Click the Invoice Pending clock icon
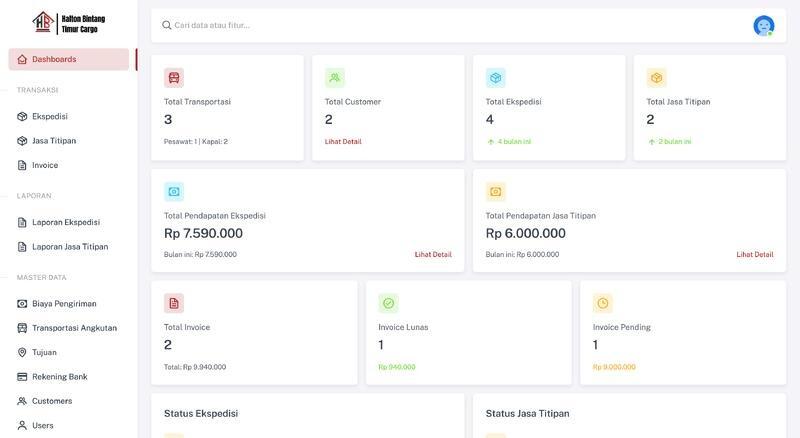Viewport: 800px width, 438px height. (x=602, y=303)
